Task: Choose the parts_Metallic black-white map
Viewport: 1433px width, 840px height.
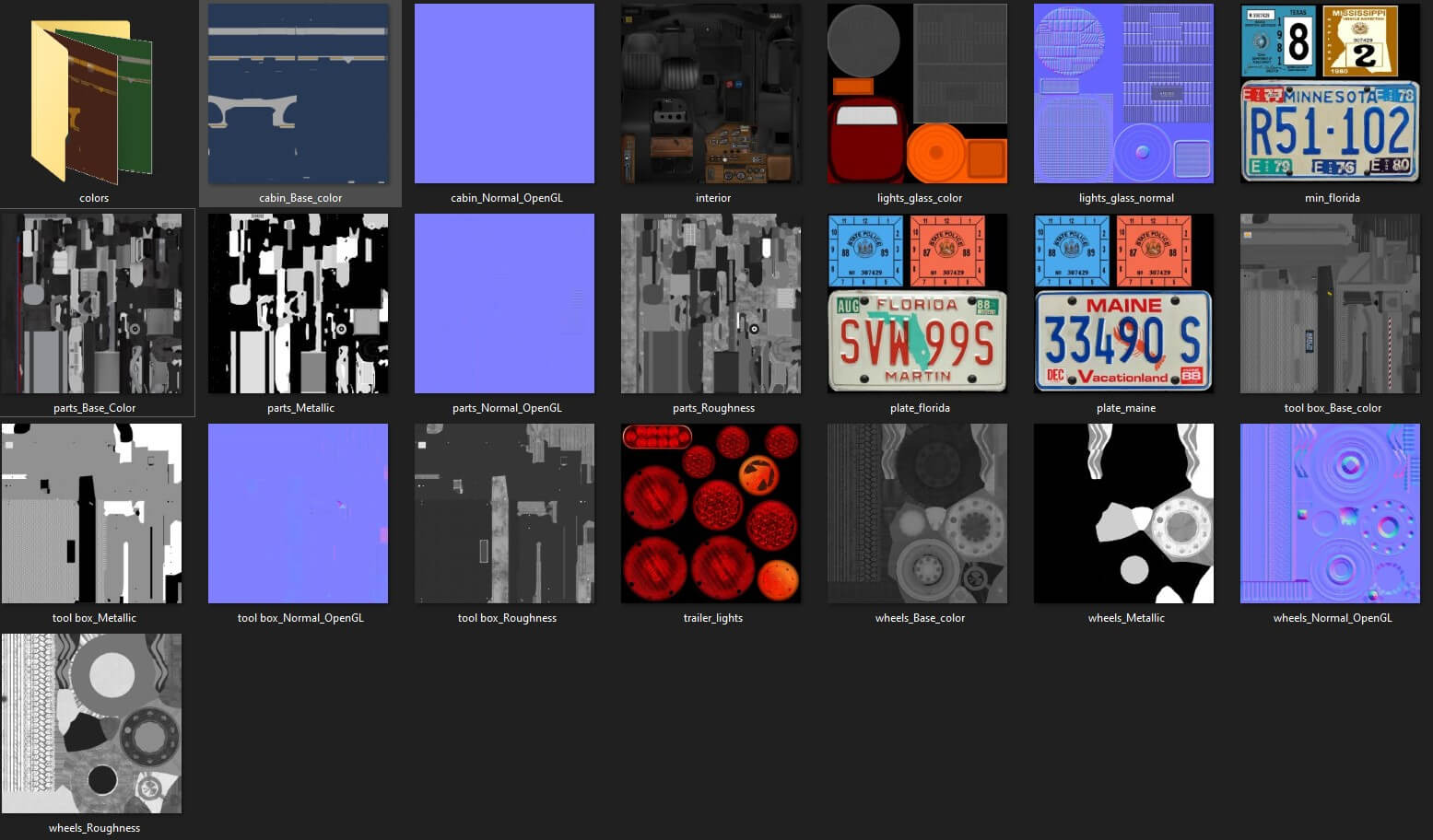Action: (299, 304)
